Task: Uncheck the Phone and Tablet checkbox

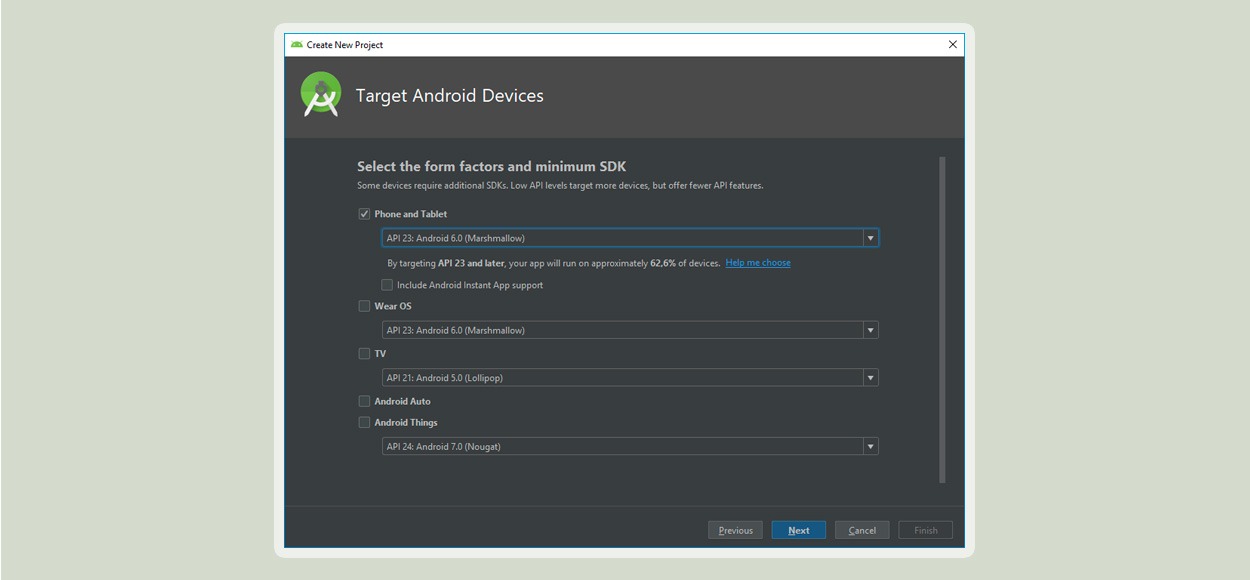Action: click(x=364, y=214)
